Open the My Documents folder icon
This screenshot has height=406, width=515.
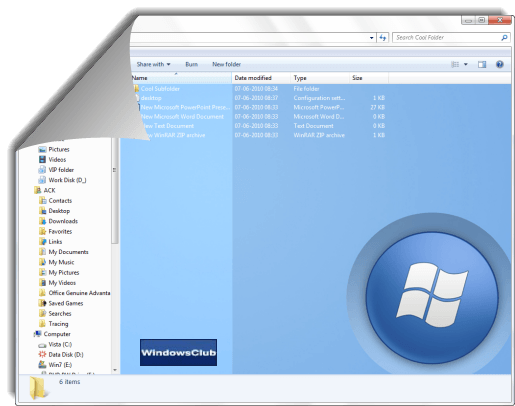coord(42,252)
